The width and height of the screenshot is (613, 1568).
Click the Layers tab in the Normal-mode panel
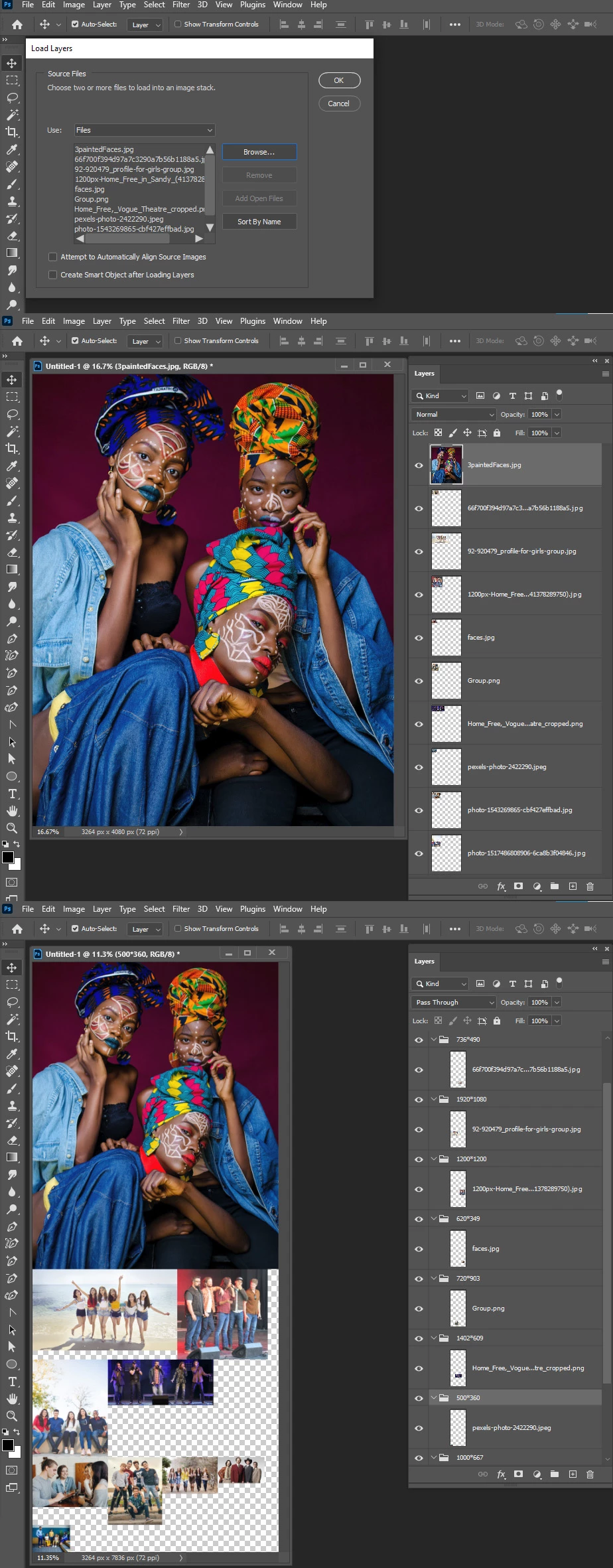(x=425, y=374)
